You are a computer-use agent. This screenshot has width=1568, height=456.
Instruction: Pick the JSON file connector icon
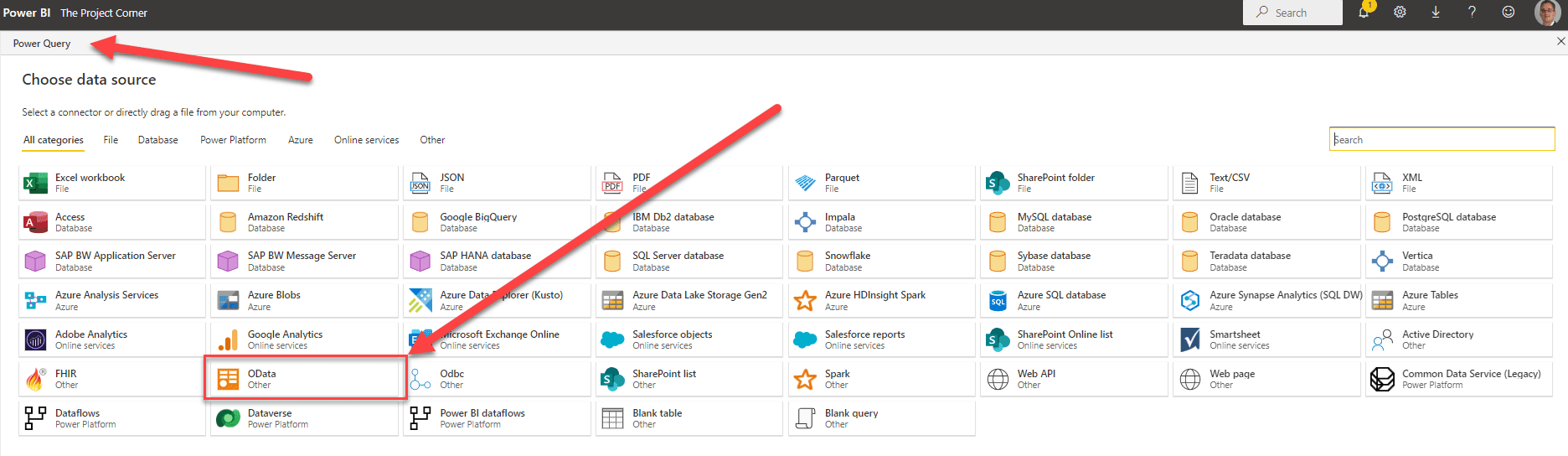[x=420, y=183]
